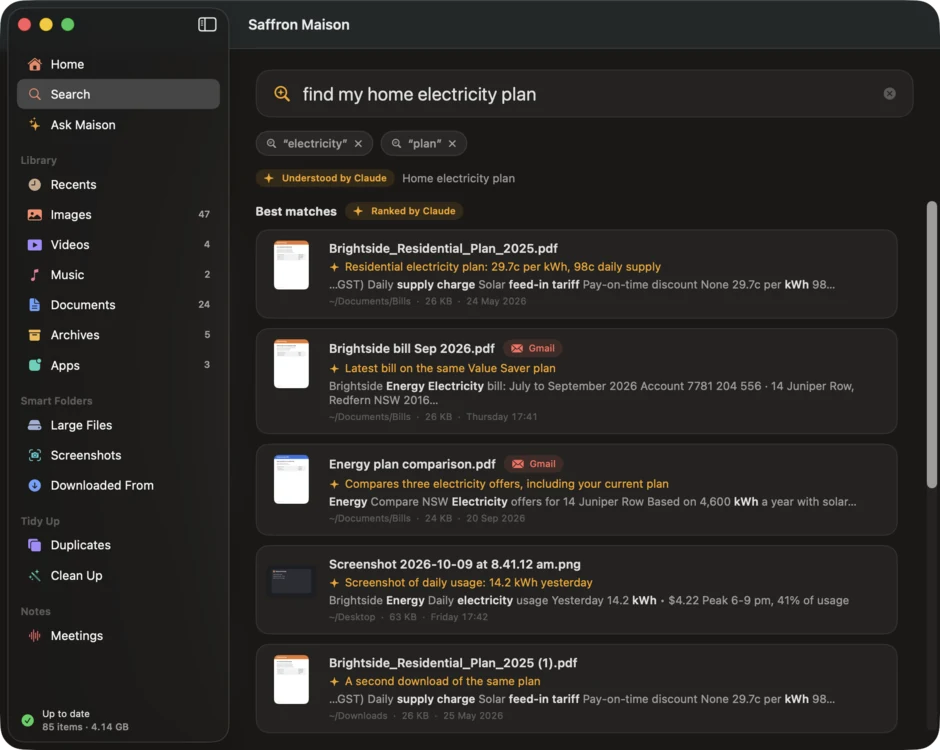Remove the "electricity" filter chip
Screen dimensions: 940x750
pos(358,143)
